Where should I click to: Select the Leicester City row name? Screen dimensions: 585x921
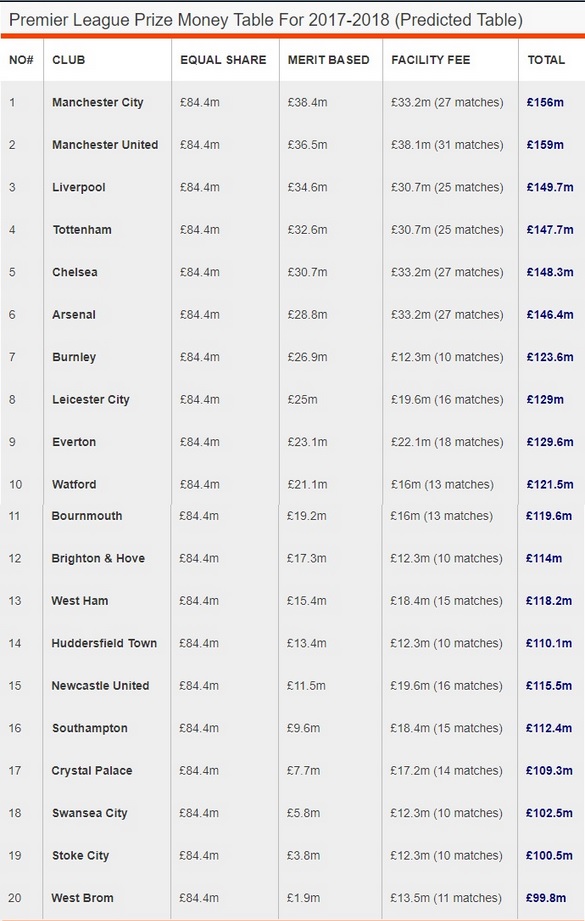pos(90,399)
